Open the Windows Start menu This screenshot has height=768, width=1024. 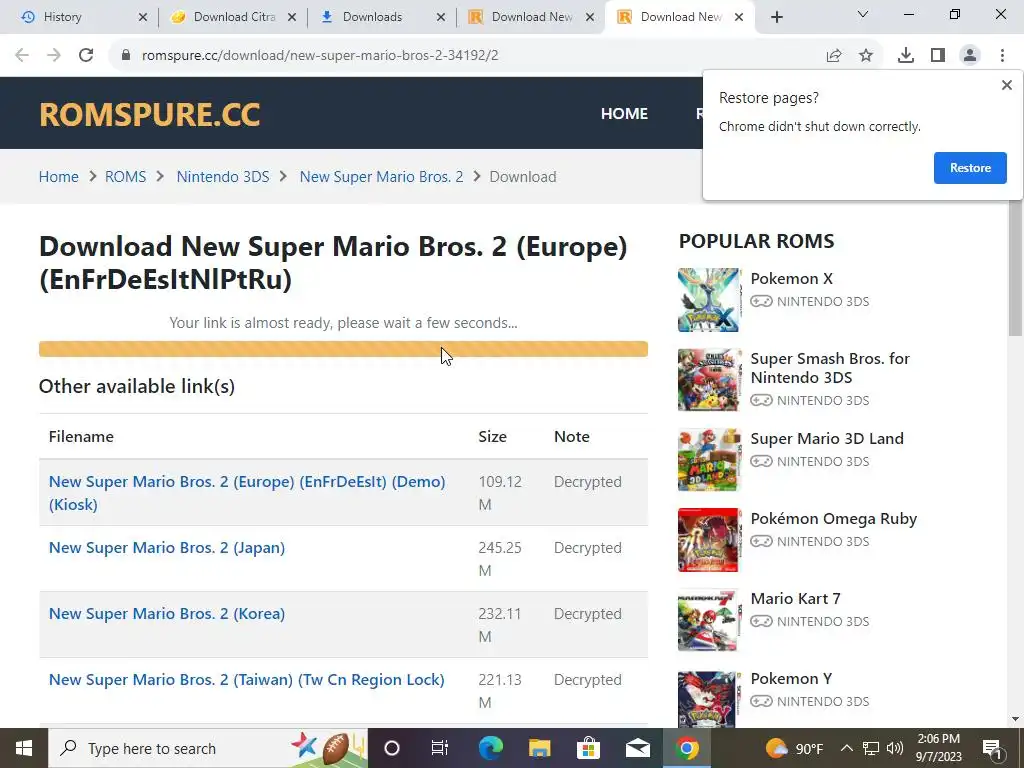pos(24,748)
